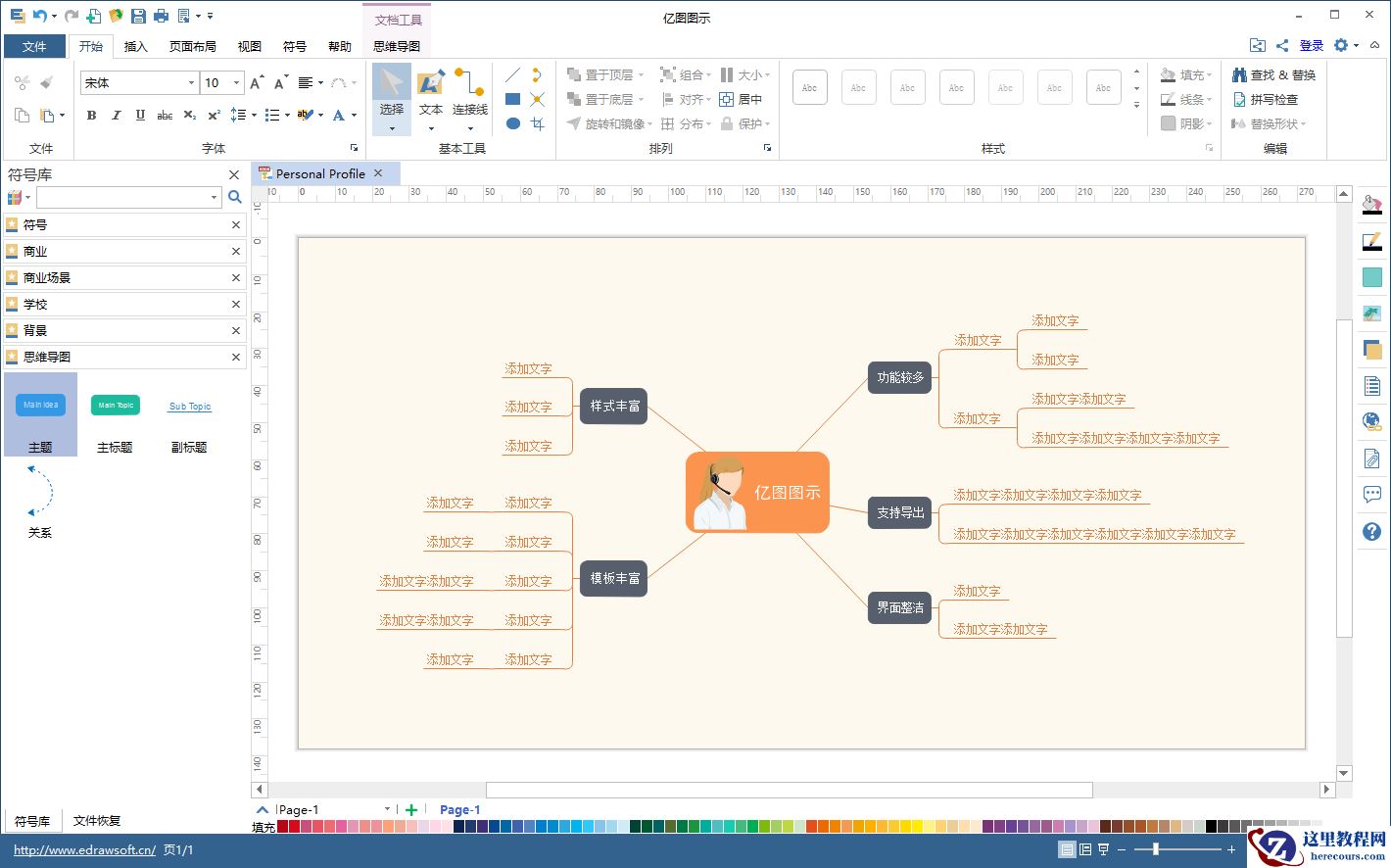
Task: Click the Find & Replace button
Action: pyautogui.click(x=1273, y=74)
